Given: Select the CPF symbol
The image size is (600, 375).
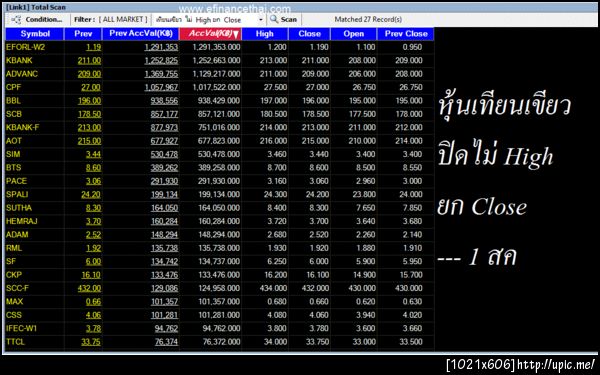Looking at the screenshot, I should tap(13, 87).
